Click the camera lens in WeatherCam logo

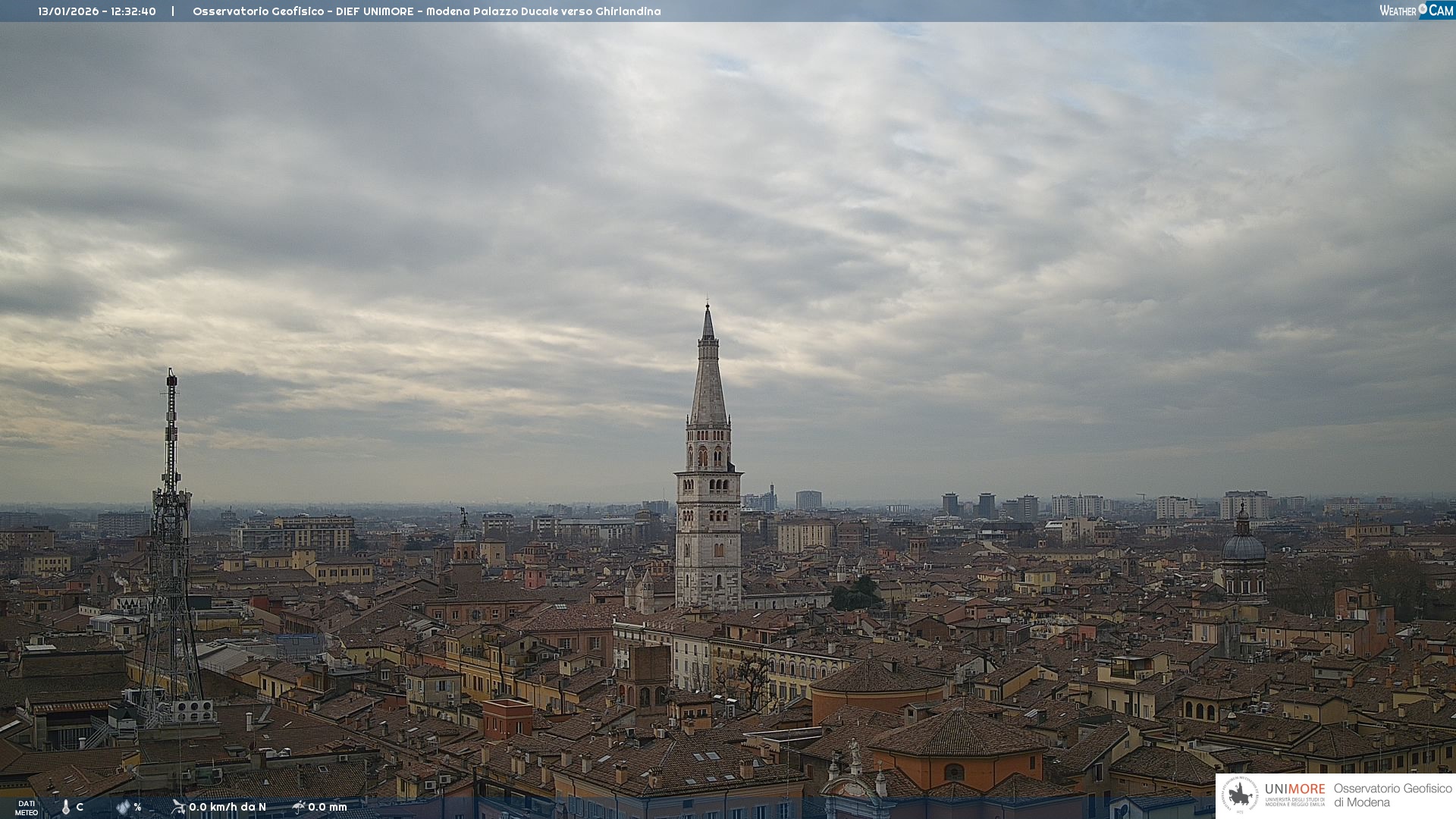[1423, 9]
